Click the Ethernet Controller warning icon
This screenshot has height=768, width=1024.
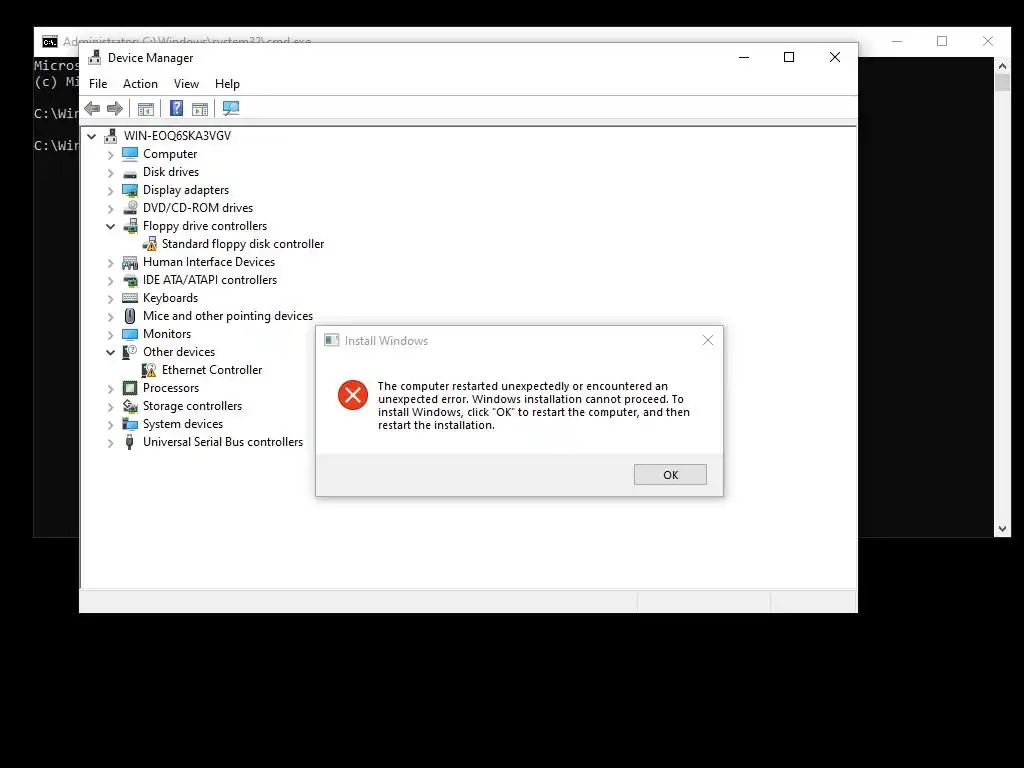tap(149, 370)
